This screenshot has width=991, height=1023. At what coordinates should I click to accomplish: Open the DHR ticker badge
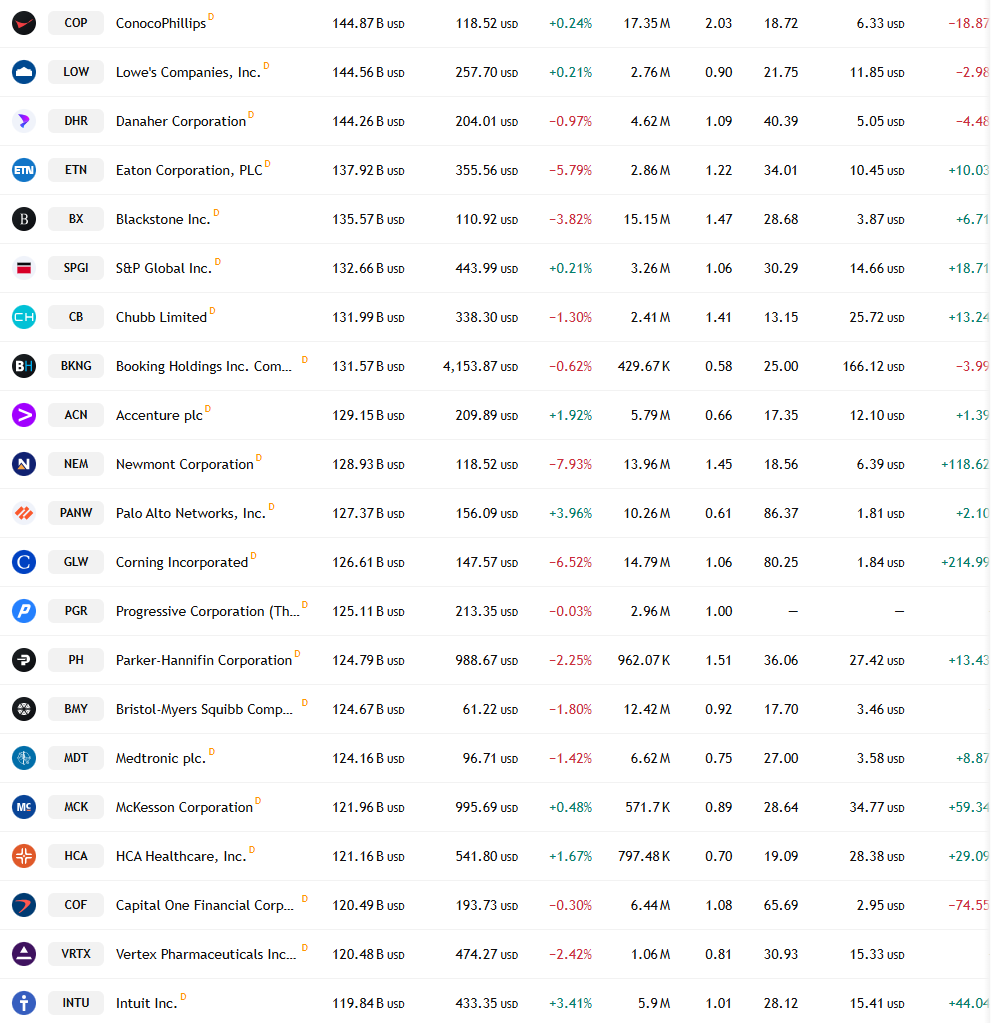click(76, 121)
